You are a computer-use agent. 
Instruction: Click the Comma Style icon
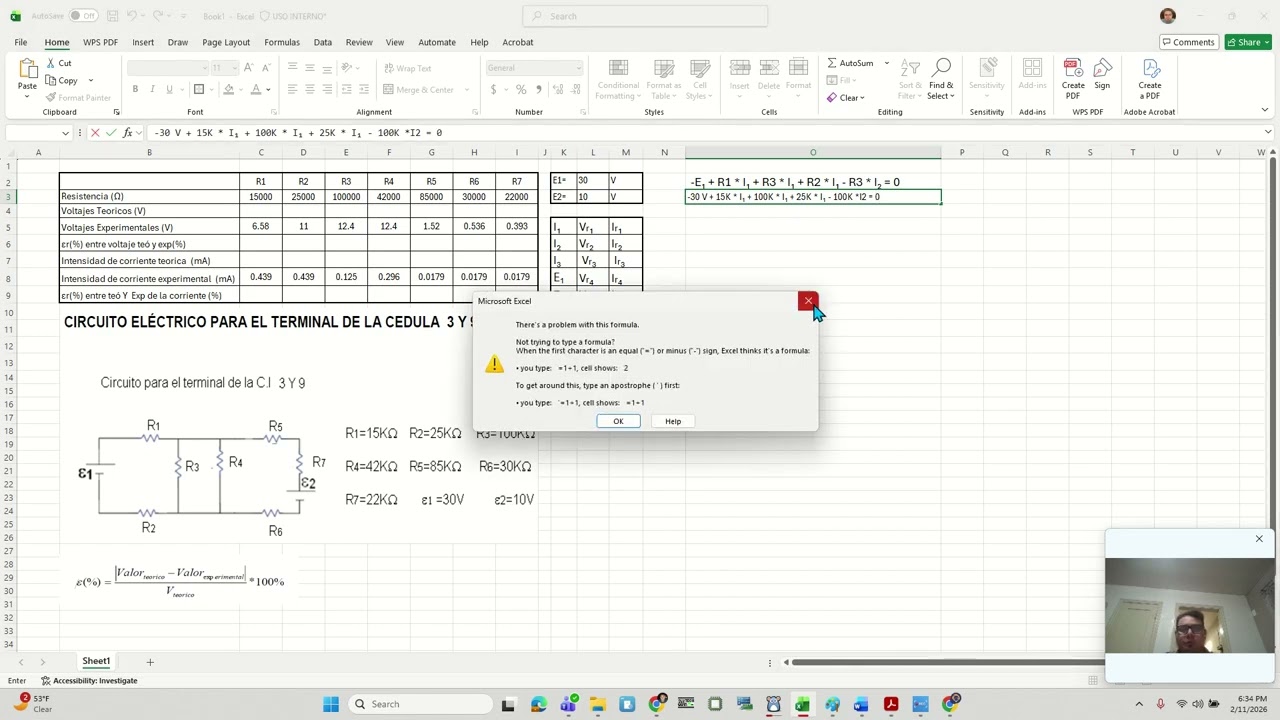[539, 89]
